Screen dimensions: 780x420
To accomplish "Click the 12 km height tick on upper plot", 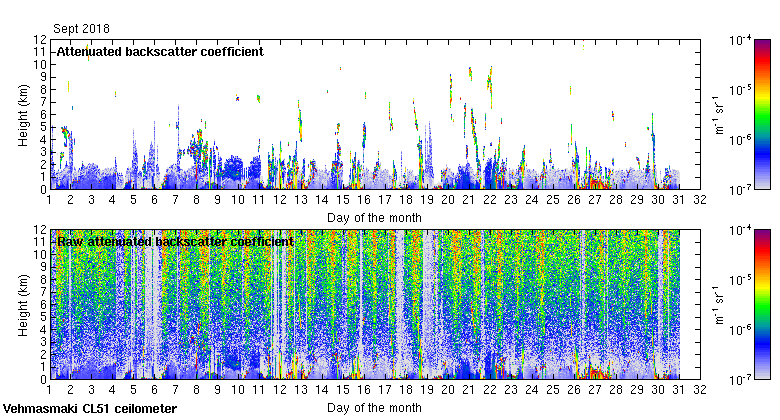I will pos(40,40).
